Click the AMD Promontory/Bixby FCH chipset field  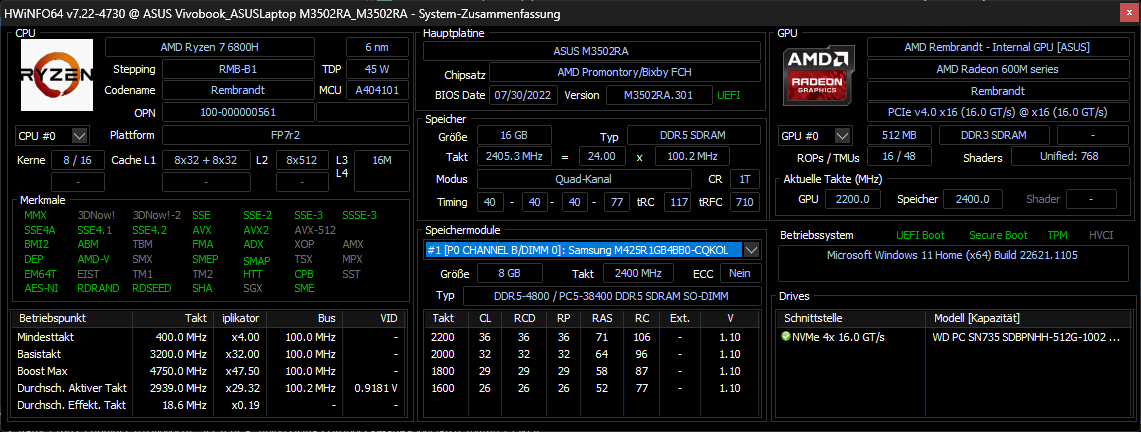click(625, 73)
